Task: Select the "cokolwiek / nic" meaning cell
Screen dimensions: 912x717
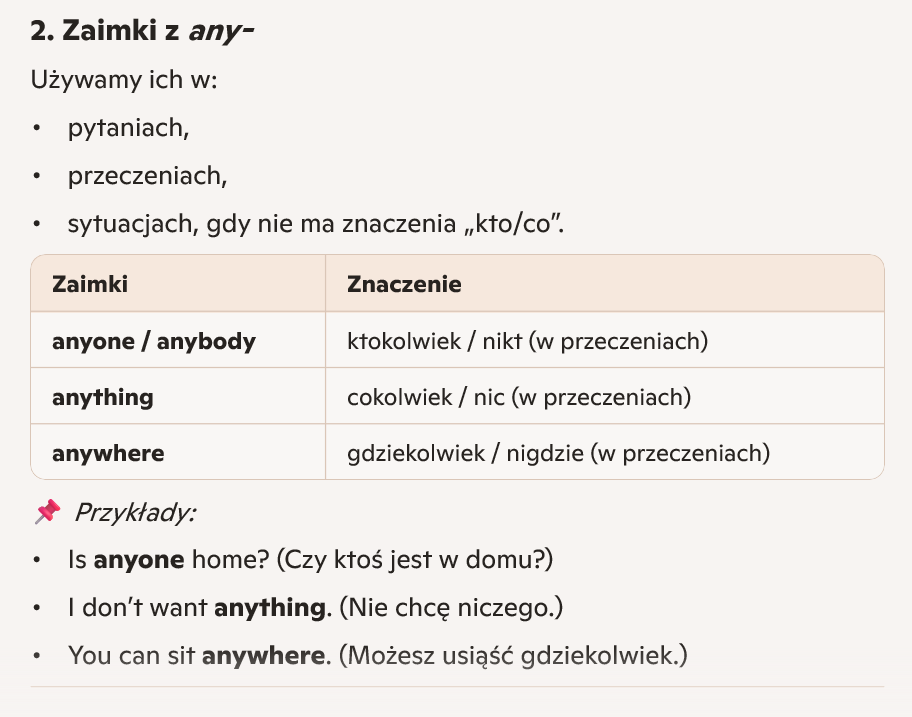Action: [x=519, y=397]
